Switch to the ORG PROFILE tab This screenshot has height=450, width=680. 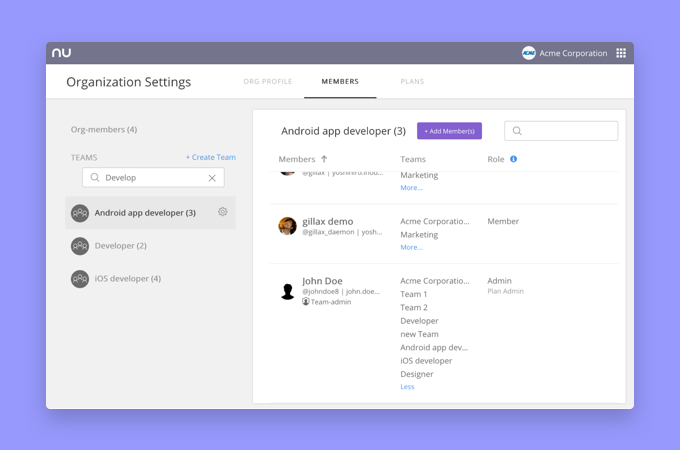[268, 82]
